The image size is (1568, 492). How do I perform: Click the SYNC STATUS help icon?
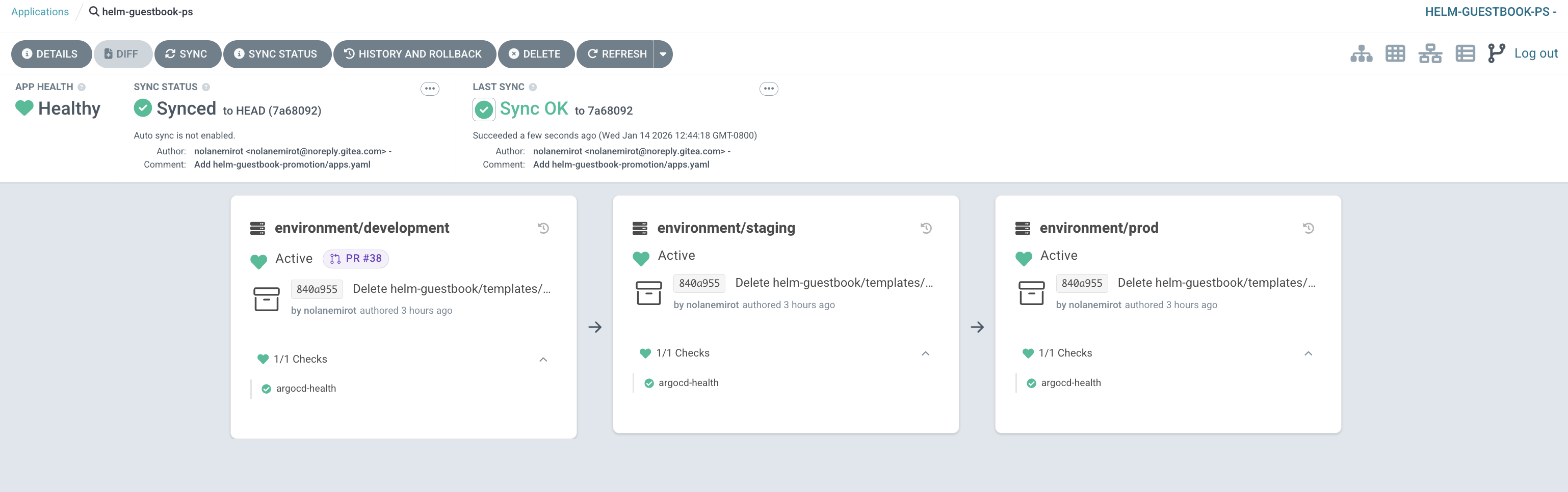coord(206,87)
